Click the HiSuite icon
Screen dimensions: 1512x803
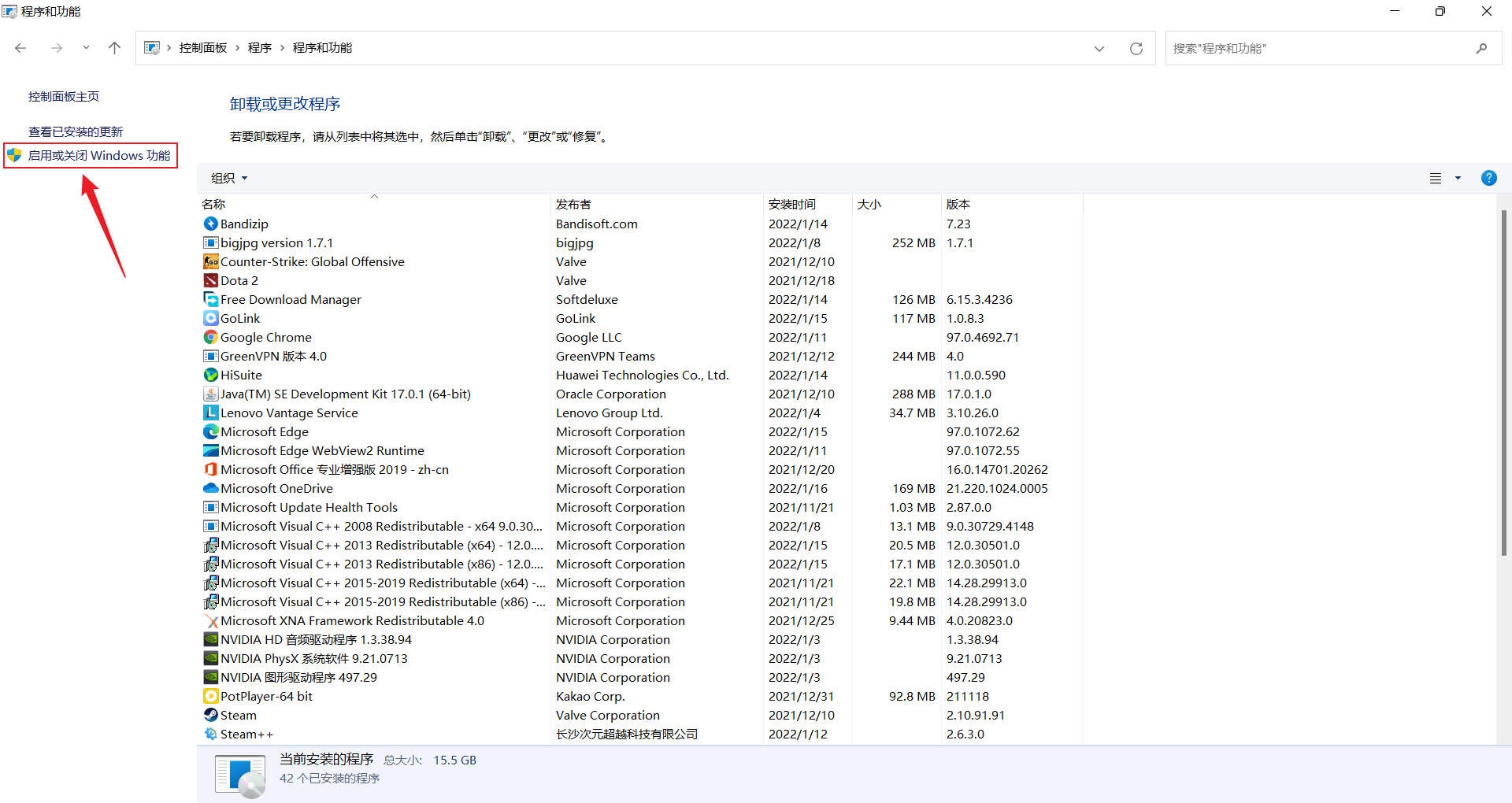pos(210,375)
